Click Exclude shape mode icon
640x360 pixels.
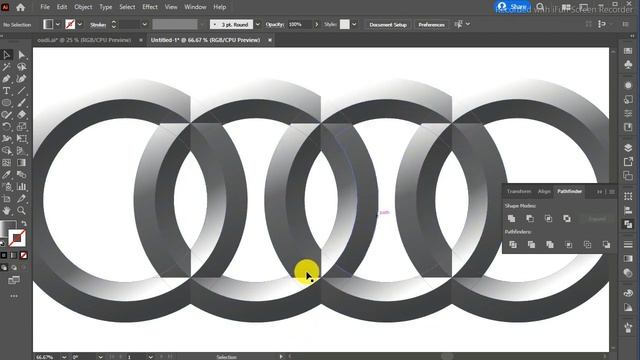pos(567,219)
